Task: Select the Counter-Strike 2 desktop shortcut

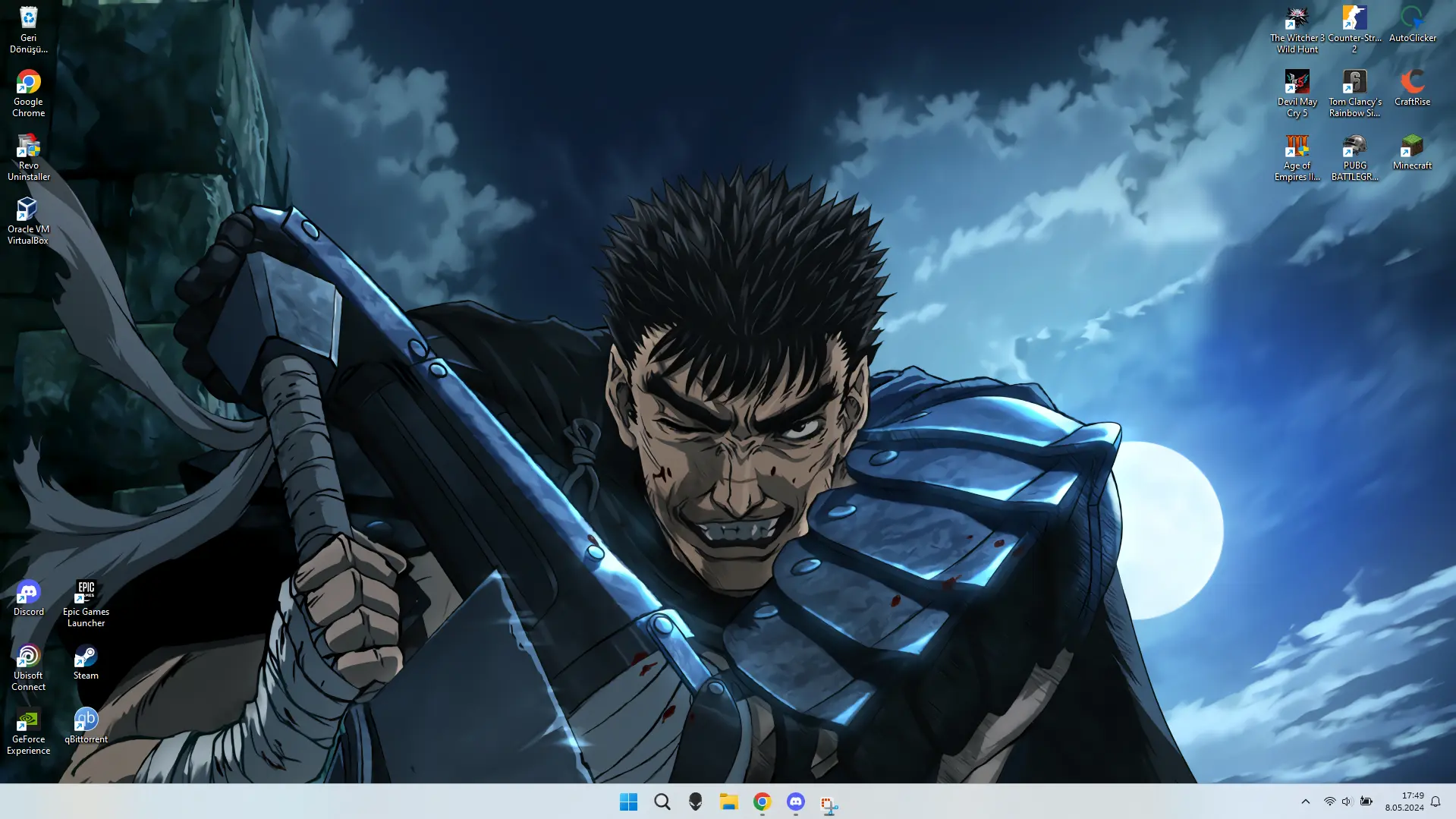Action: (x=1354, y=29)
